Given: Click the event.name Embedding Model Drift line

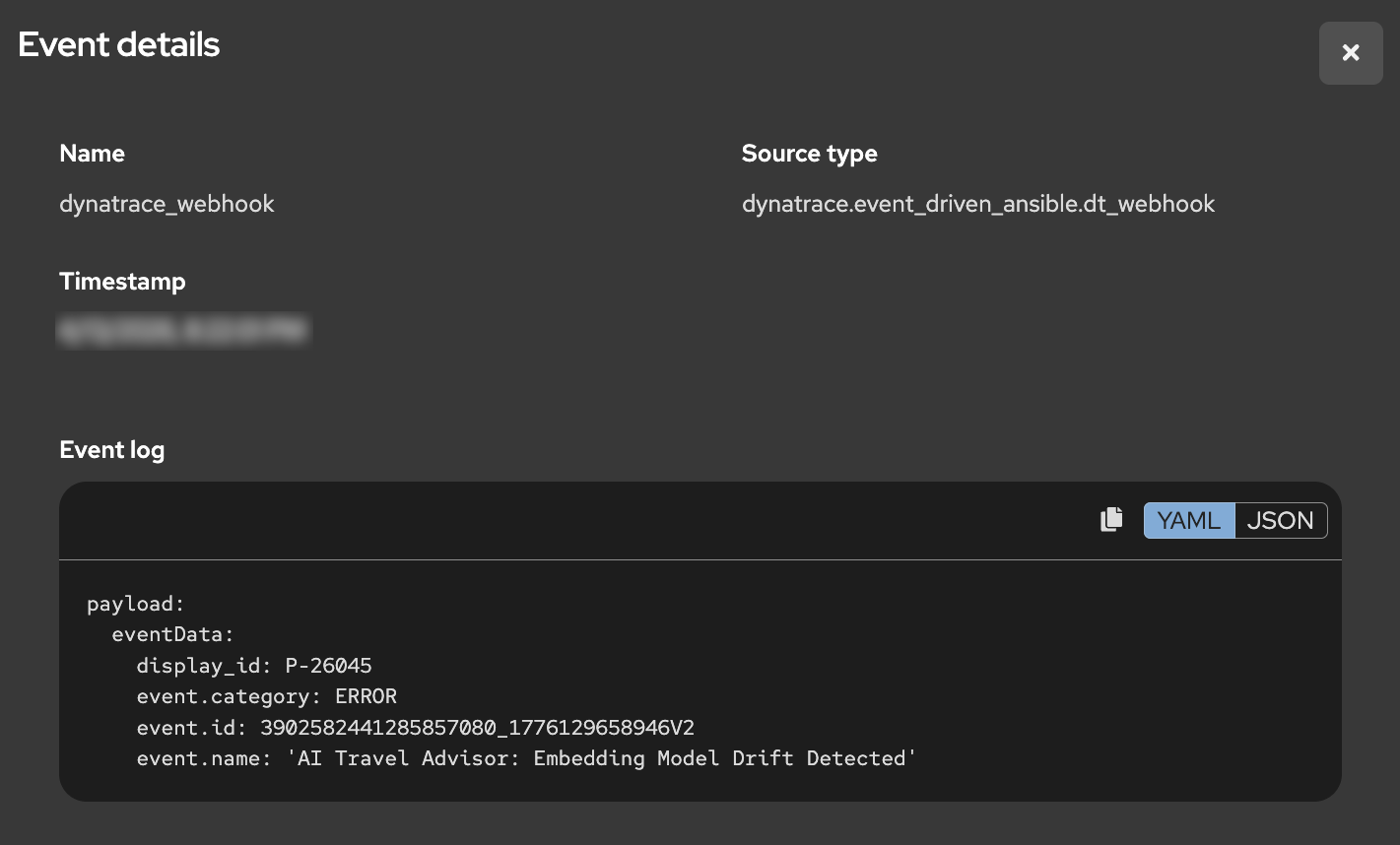Looking at the screenshot, I should point(526,758).
